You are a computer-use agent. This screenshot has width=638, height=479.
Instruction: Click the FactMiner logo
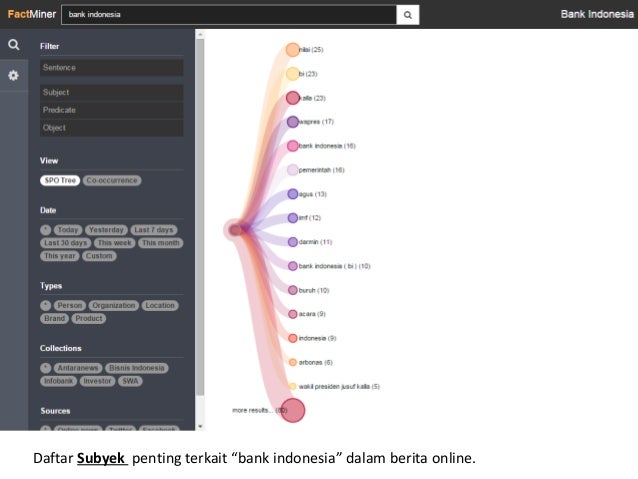(32, 14)
